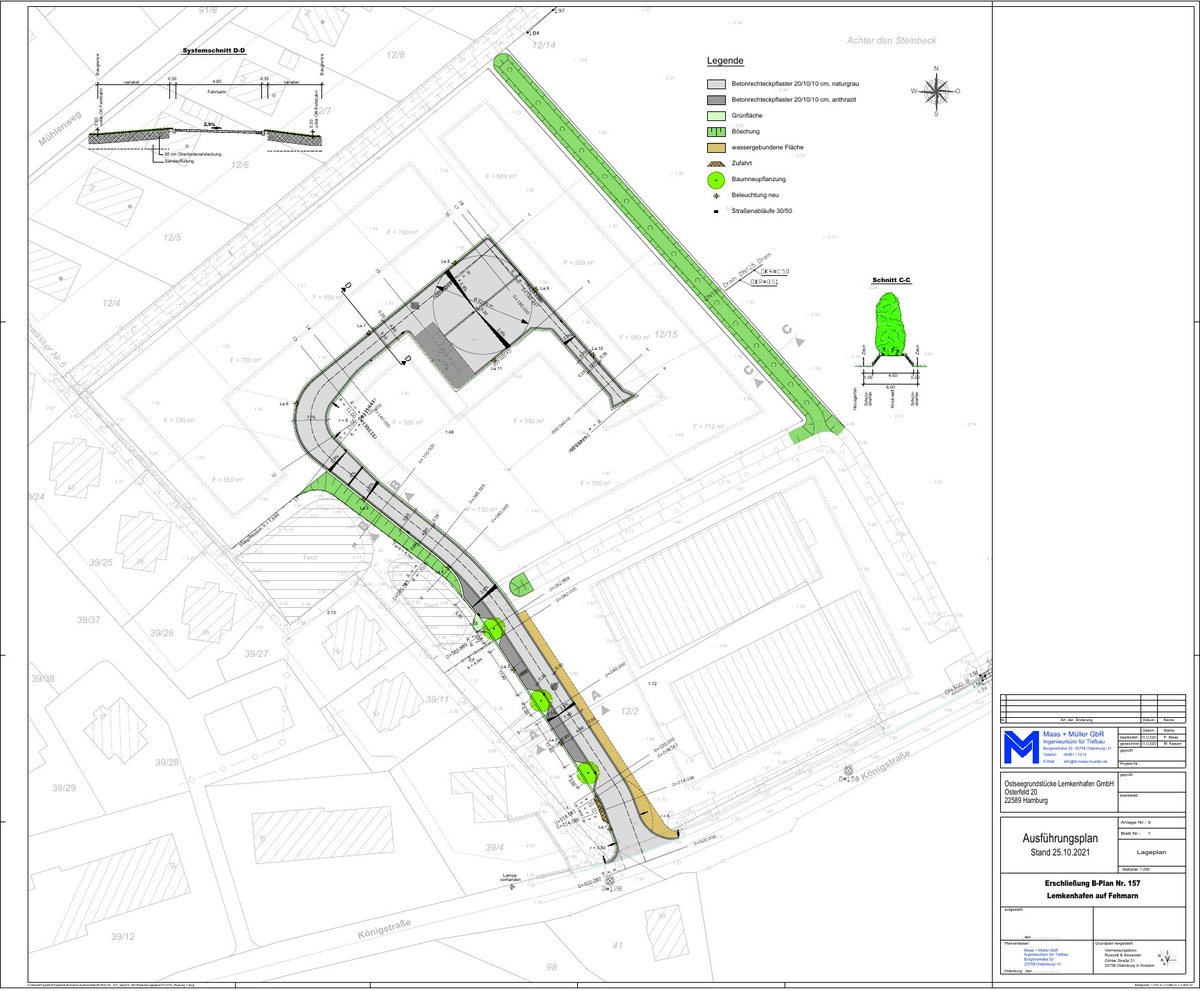
Task: Click the blue Maas + Müller M logo
Action: click(1021, 748)
